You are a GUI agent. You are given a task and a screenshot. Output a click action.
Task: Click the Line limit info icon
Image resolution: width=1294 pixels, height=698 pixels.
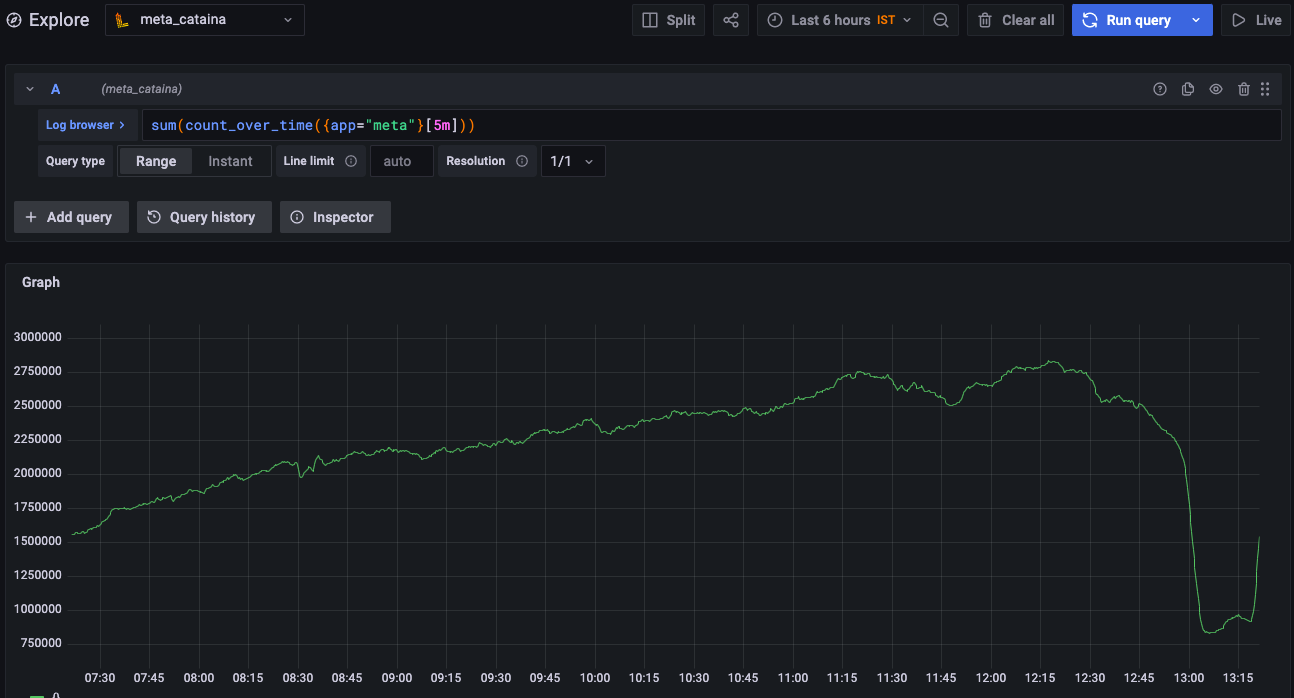click(351, 161)
